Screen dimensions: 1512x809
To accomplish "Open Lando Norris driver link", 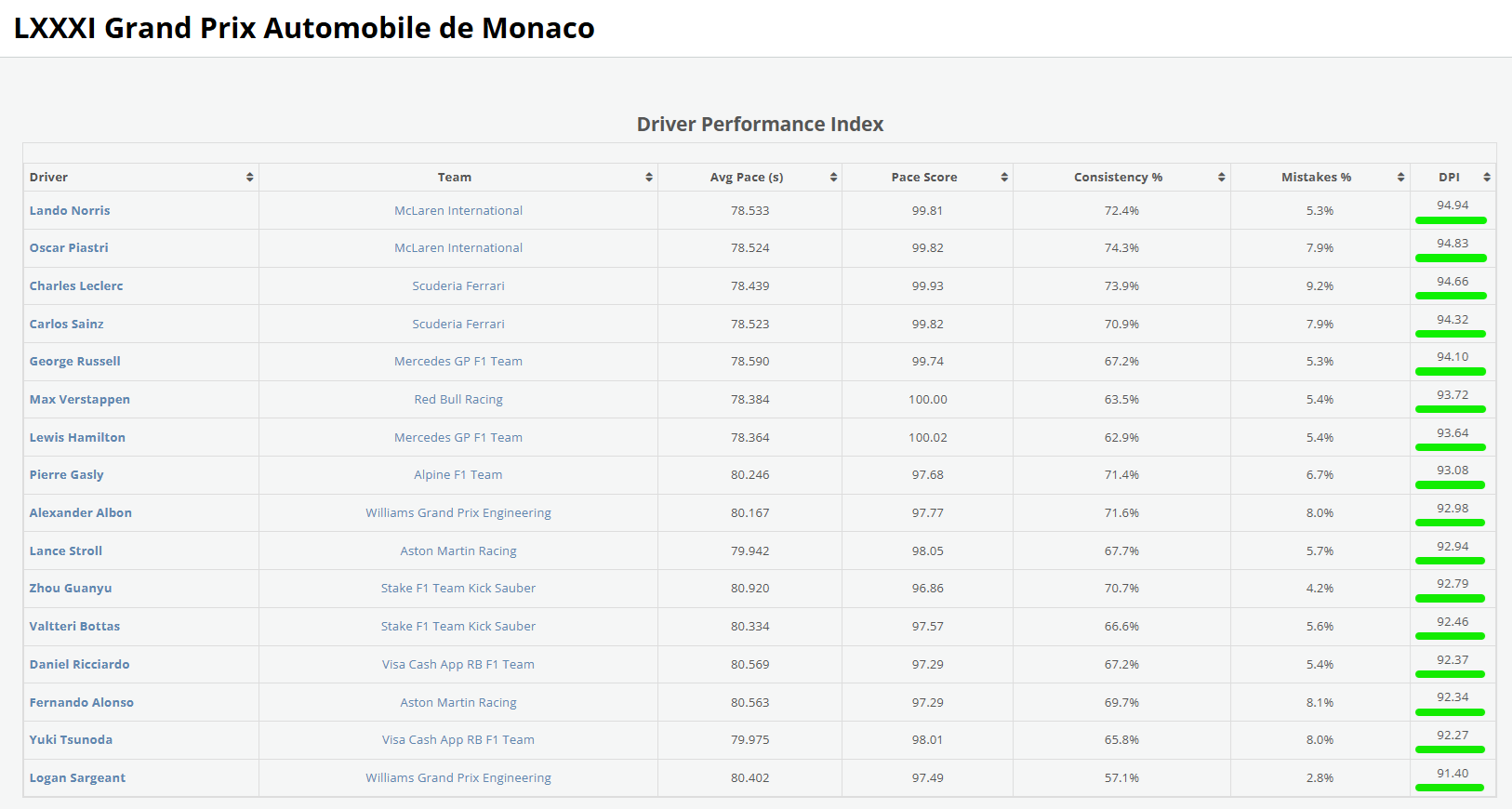I will pos(70,211).
